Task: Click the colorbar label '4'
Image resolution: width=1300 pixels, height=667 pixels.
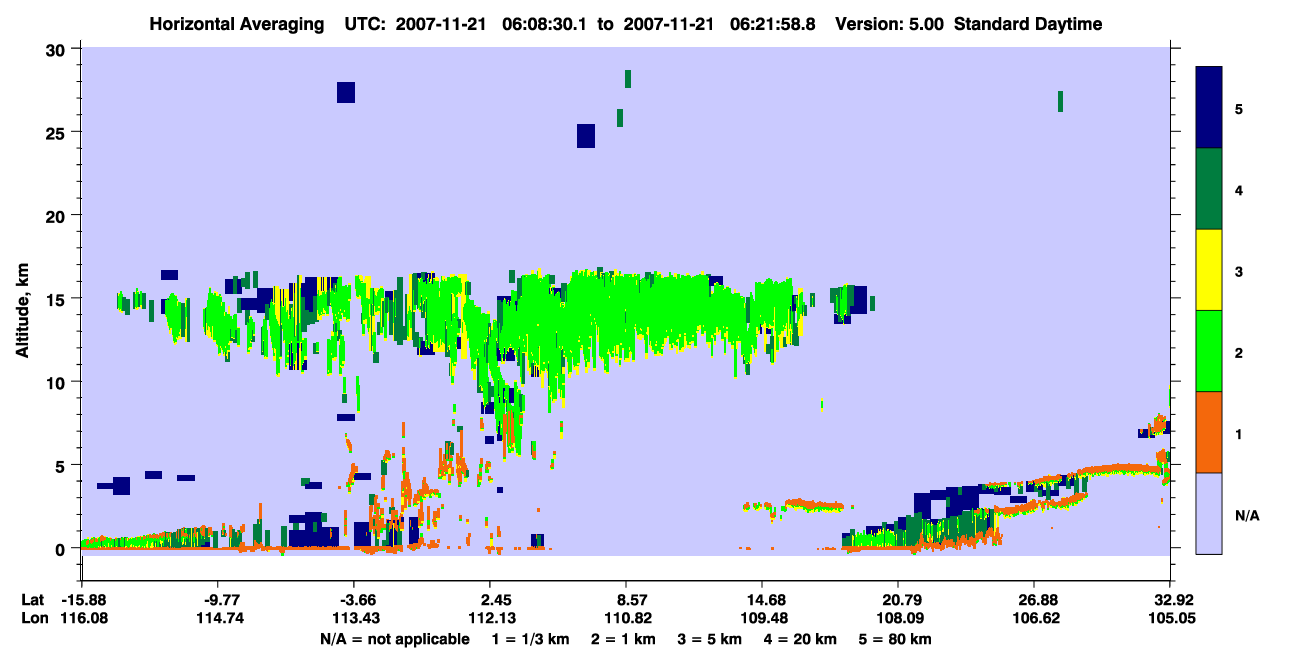Action: point(1238,190)
